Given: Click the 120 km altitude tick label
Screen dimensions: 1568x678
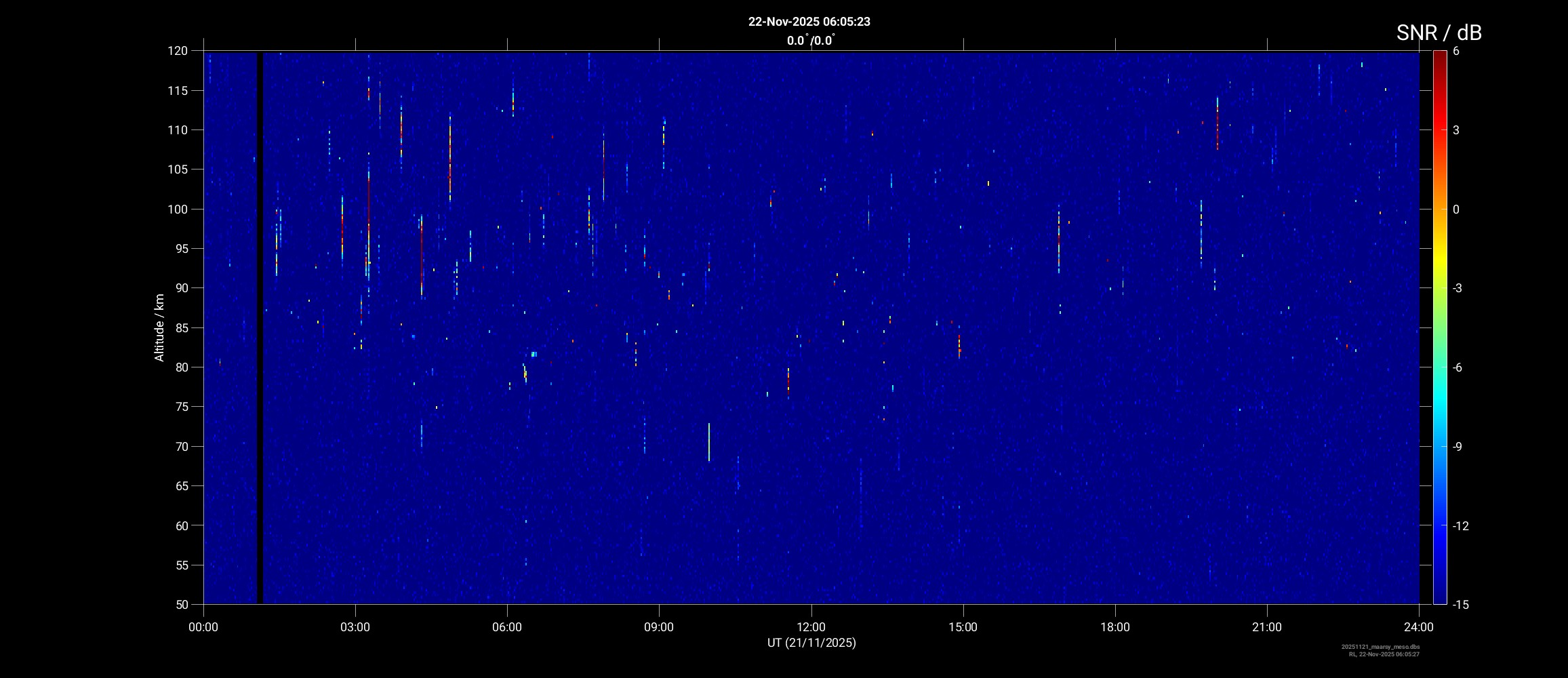Looking at the screenshot, I should 178,51.
